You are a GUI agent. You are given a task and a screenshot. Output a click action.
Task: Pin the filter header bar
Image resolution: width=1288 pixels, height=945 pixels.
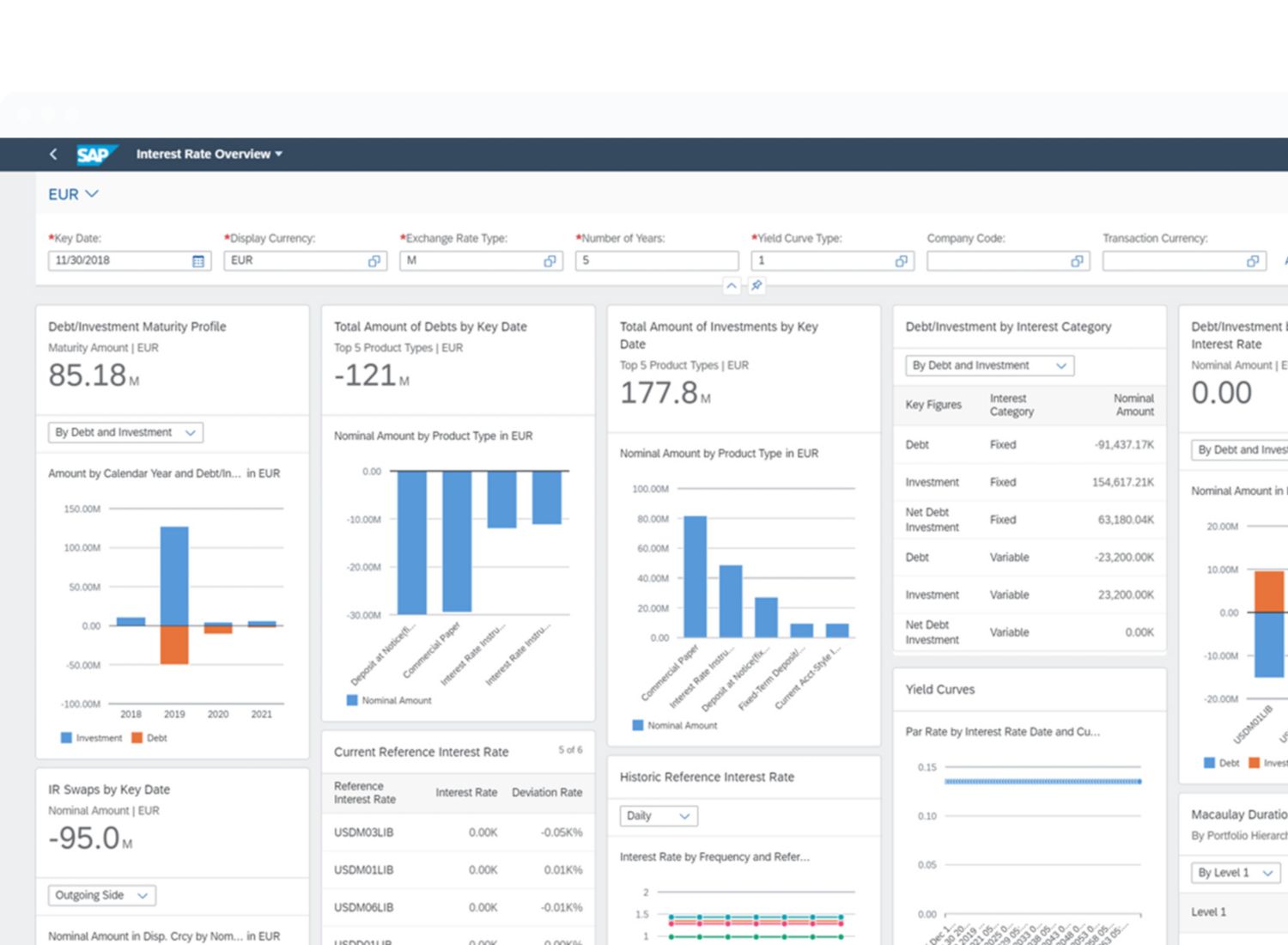click(756, 285)
